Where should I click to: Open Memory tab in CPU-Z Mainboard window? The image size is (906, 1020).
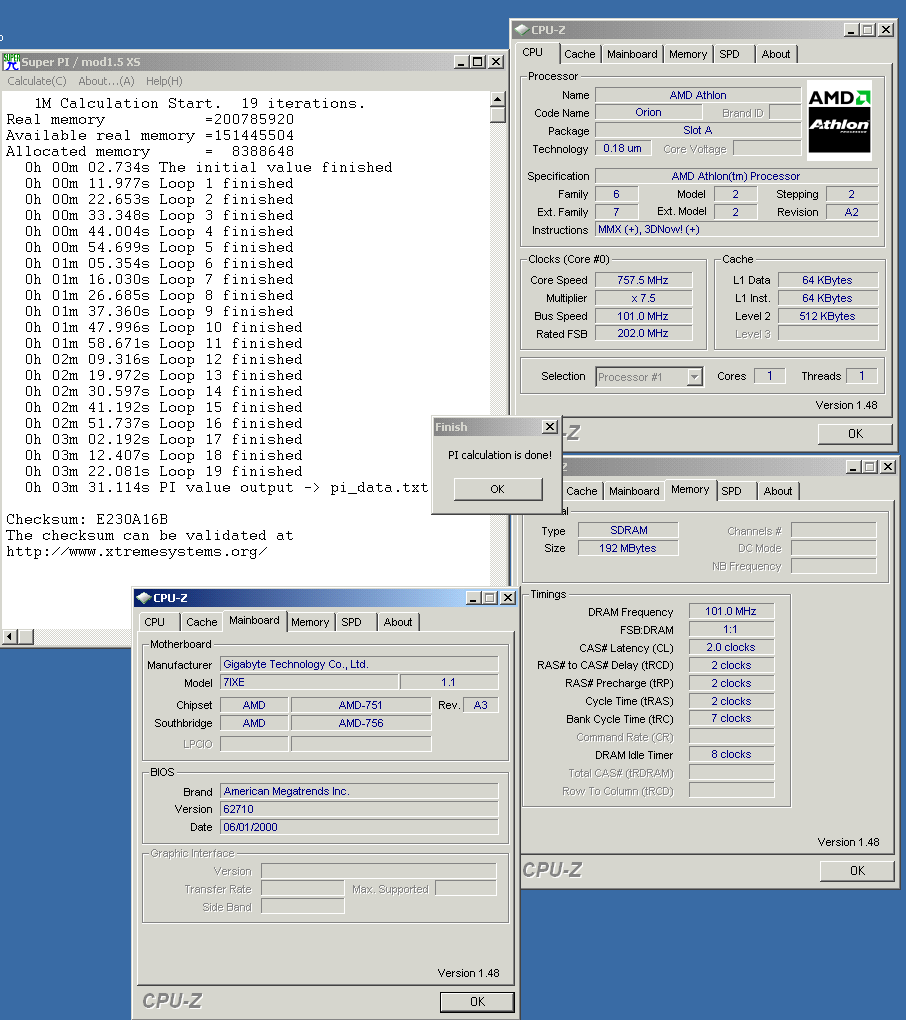310,622
